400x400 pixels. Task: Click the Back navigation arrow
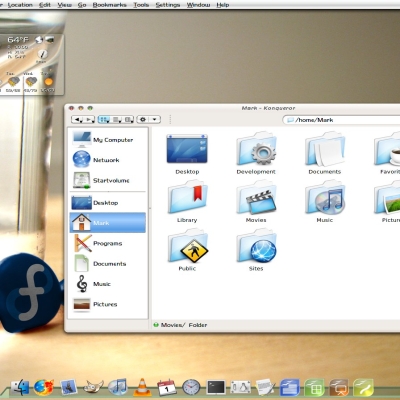pos(77,119)
